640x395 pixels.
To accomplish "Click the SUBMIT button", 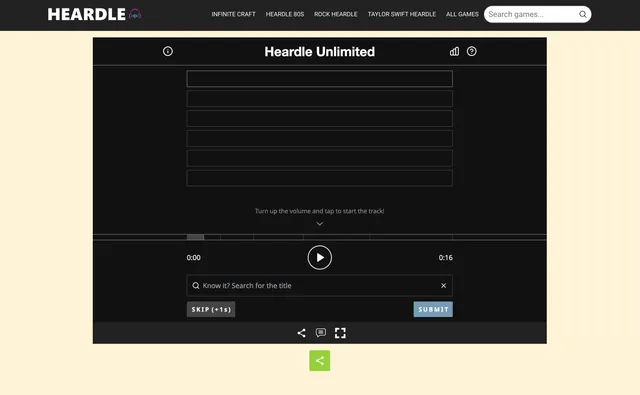I will pyautogui.click(x=433, y=309).
